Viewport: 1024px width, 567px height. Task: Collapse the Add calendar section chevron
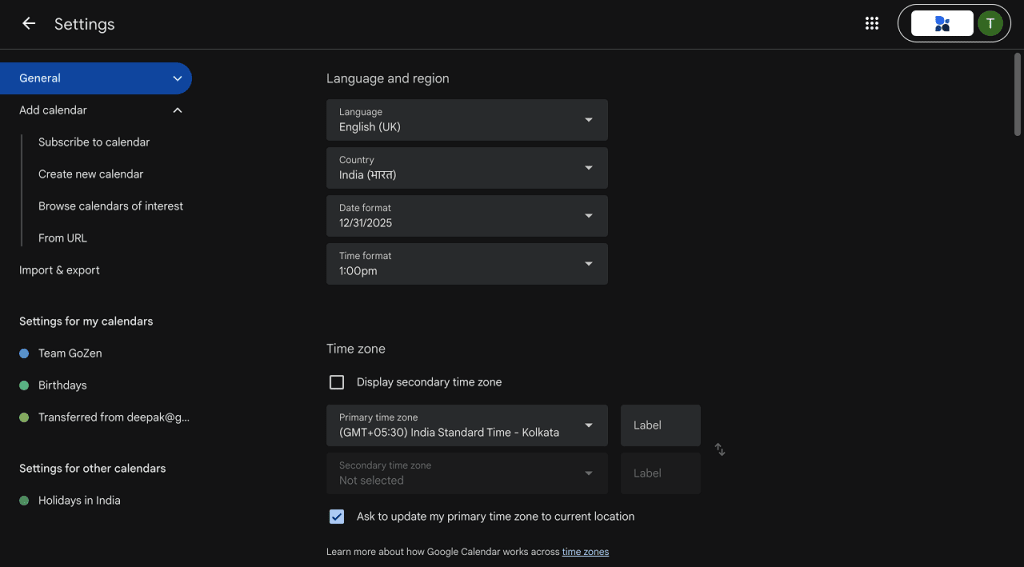[177, 110]
